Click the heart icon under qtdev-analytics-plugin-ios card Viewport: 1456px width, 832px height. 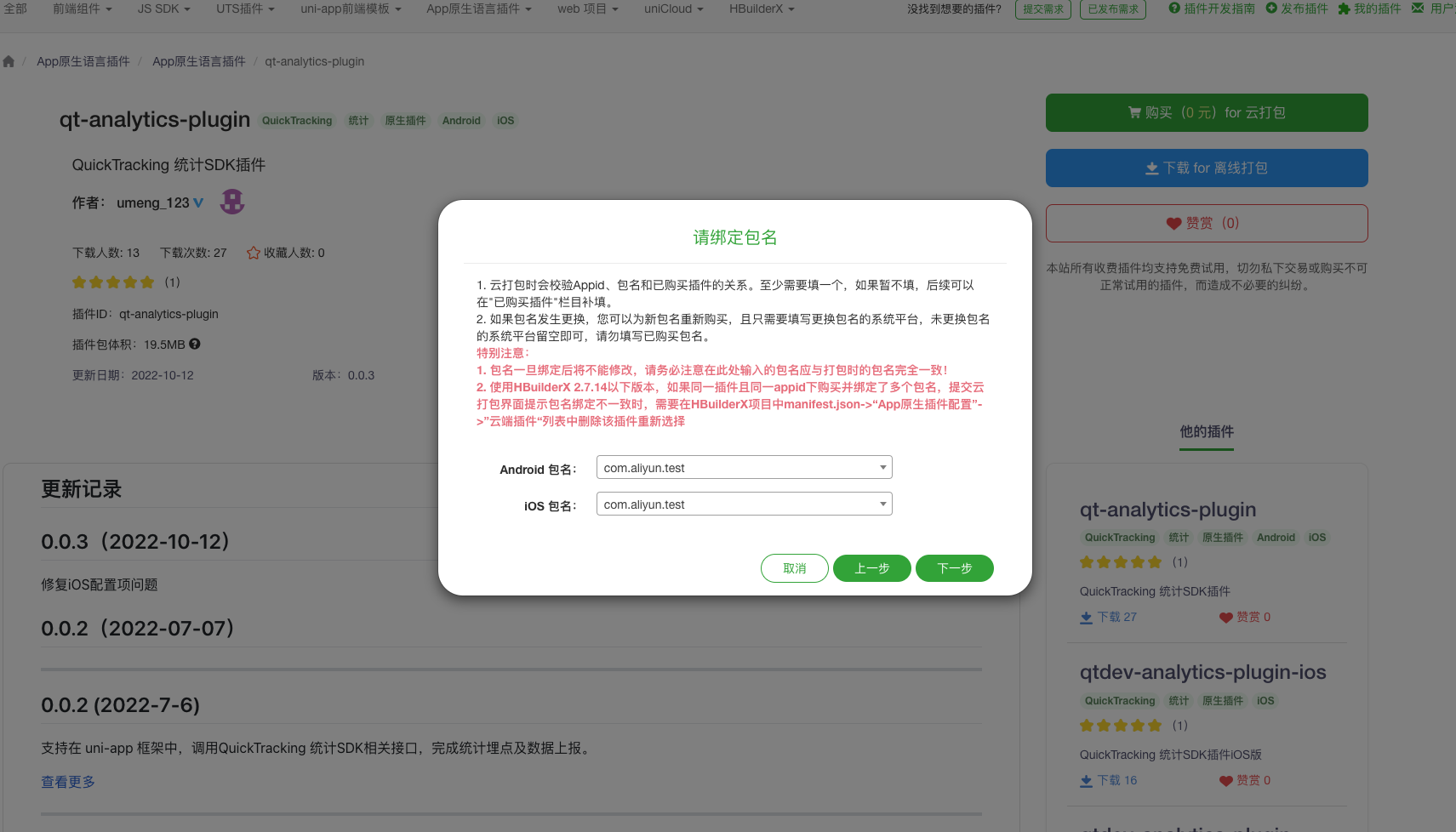point(1226,781)
